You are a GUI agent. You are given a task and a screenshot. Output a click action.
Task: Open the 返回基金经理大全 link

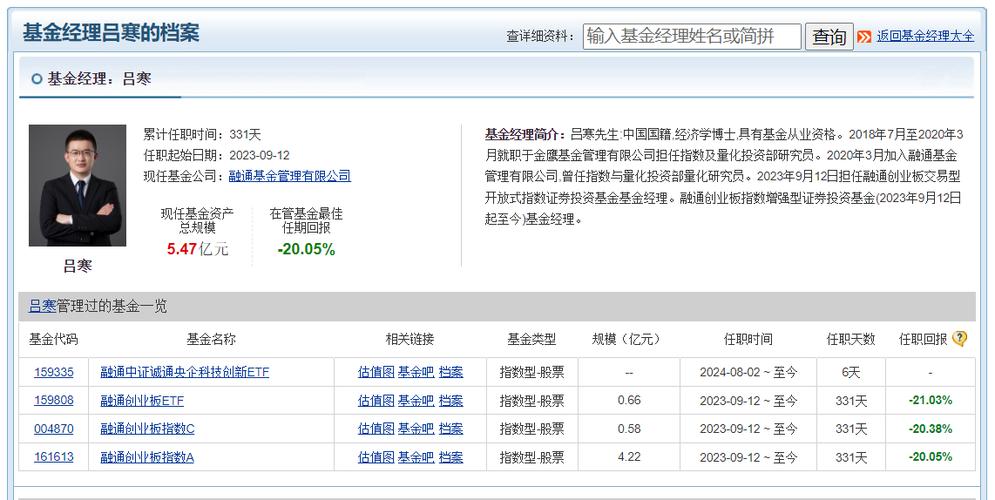925,36
